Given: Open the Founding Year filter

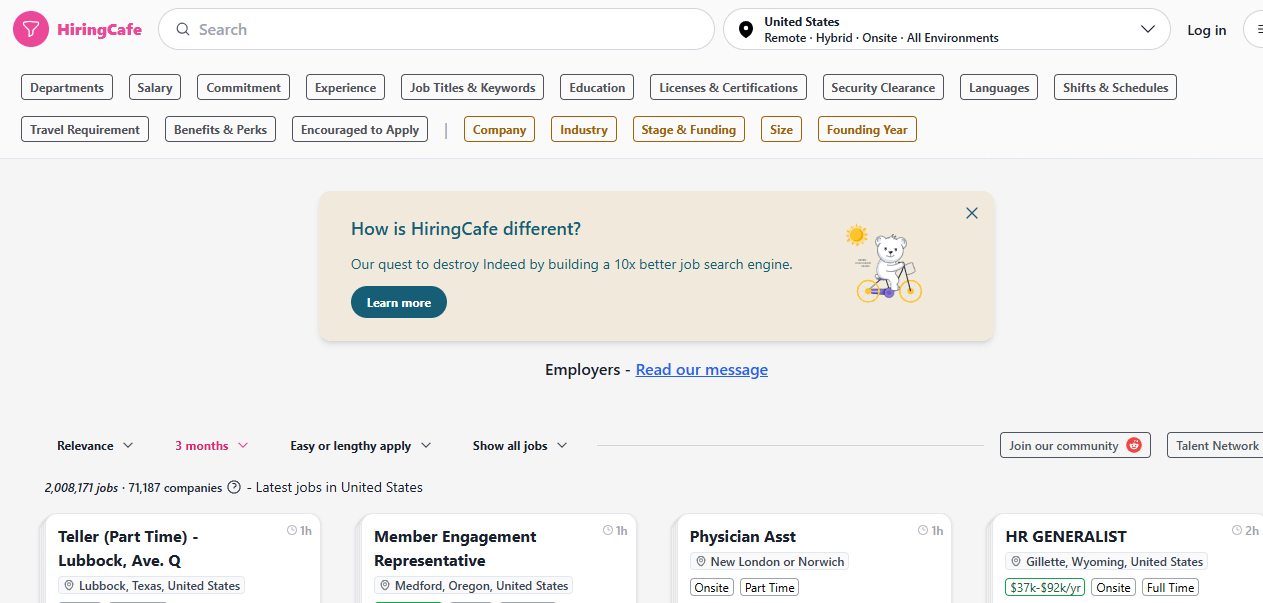Looking at the screenshot, I should [867, 130].
